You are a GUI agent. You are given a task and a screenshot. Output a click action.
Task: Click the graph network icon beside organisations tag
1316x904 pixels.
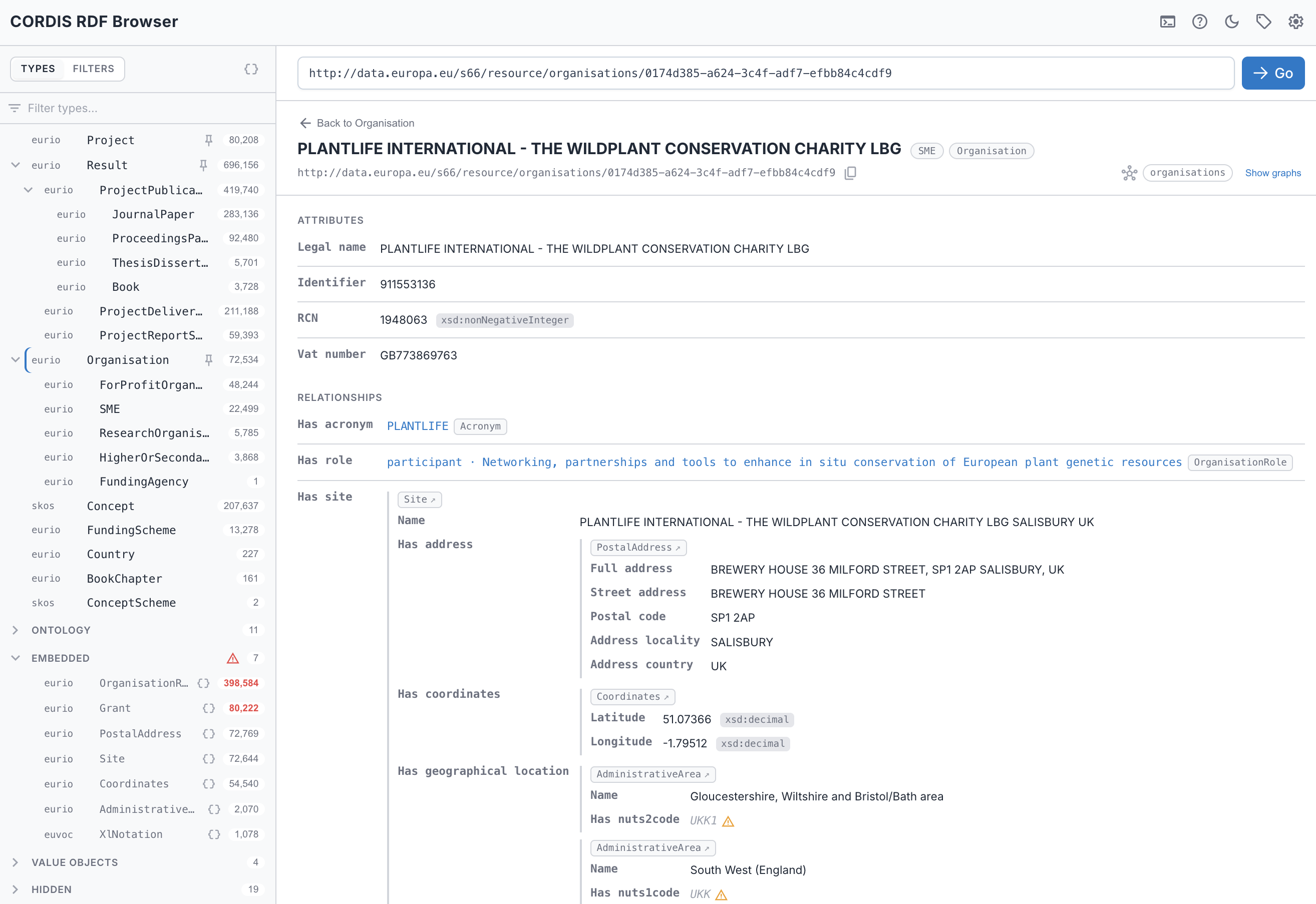pos(1129,173)
